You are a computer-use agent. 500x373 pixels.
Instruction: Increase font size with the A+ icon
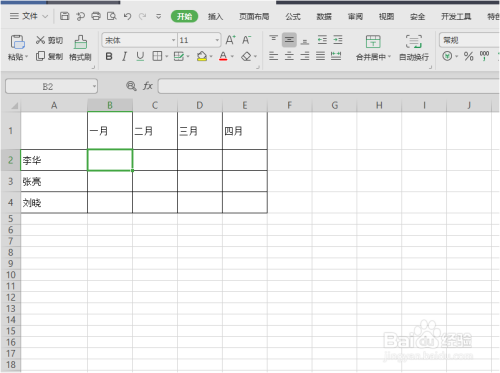(230, 40)
